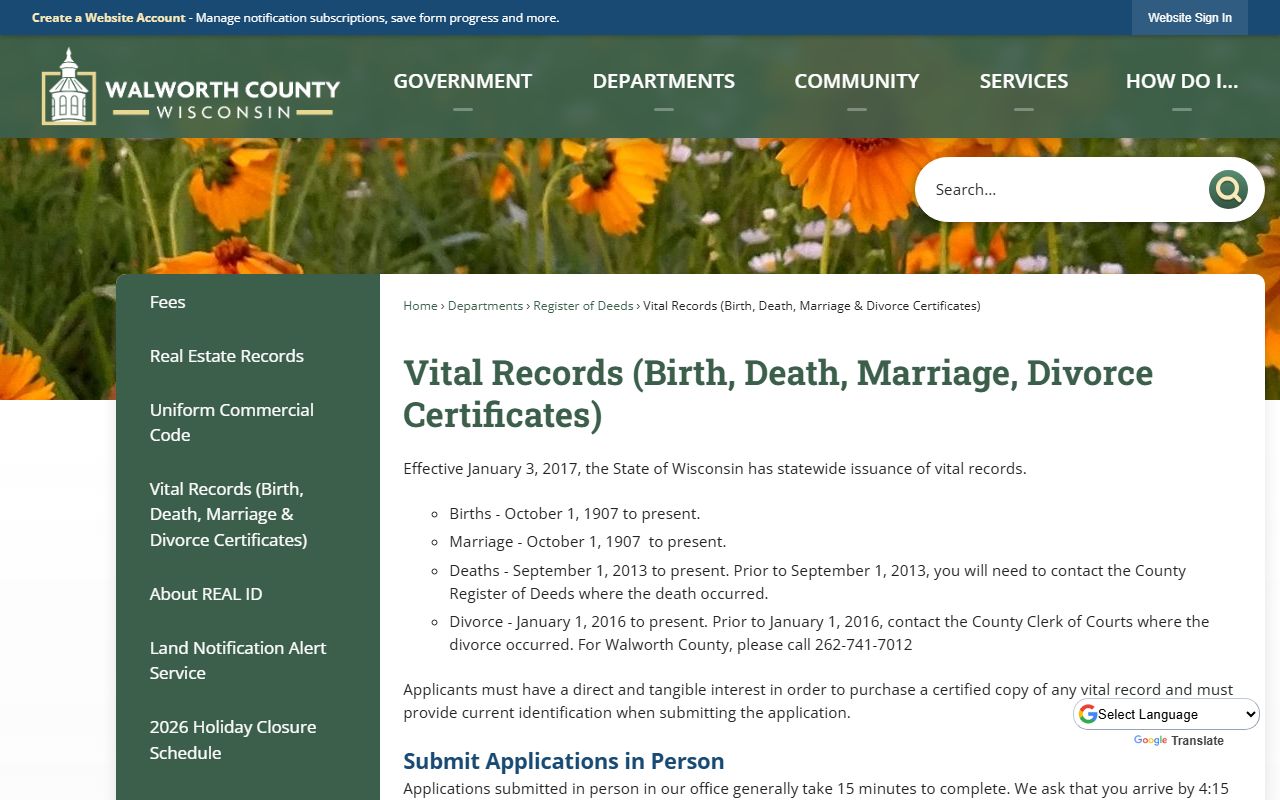
Task: Open the How Do I menu
Action: 1182,81
